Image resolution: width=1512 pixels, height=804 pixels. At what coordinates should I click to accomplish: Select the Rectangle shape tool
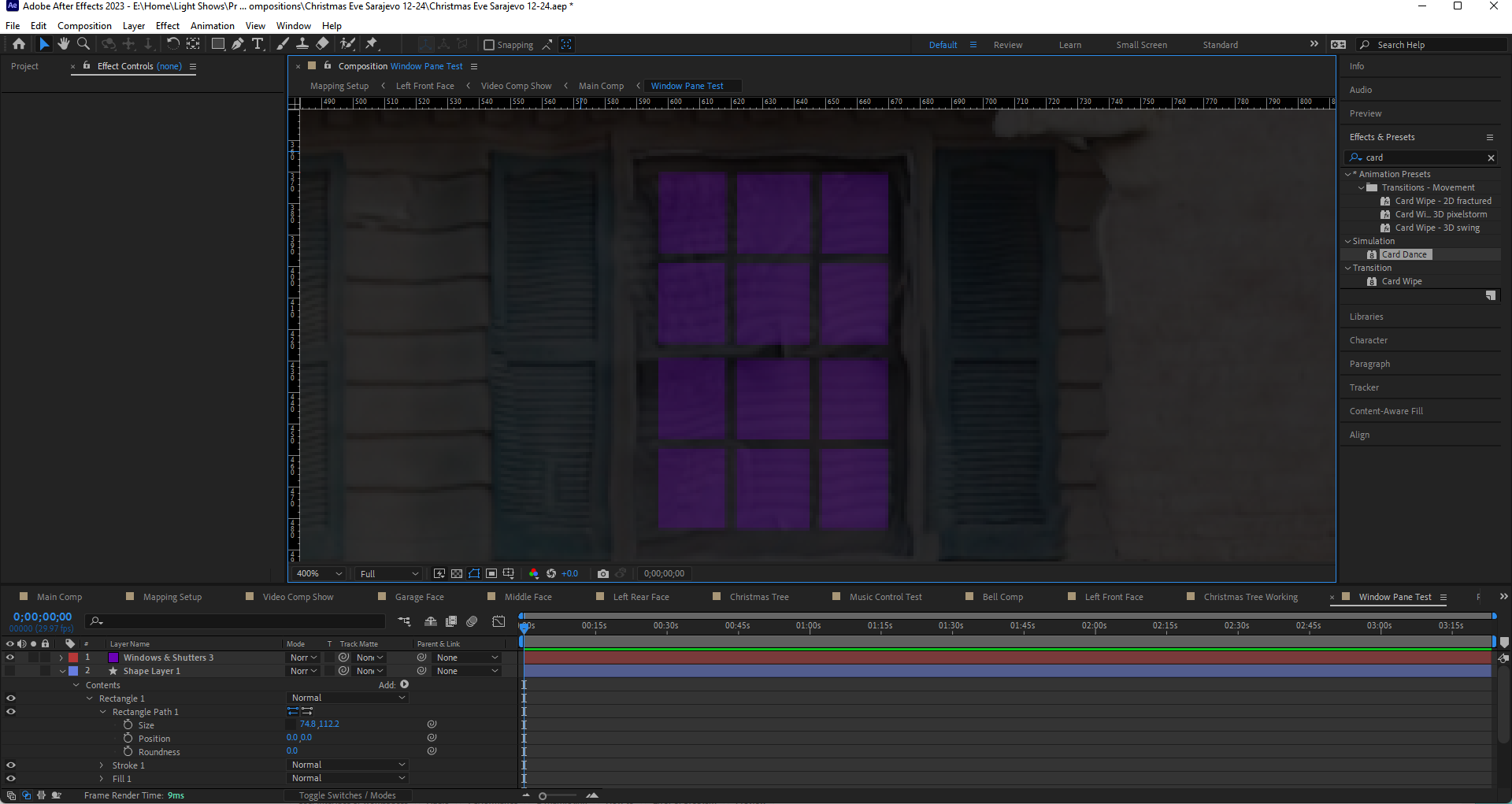(218, 44)
